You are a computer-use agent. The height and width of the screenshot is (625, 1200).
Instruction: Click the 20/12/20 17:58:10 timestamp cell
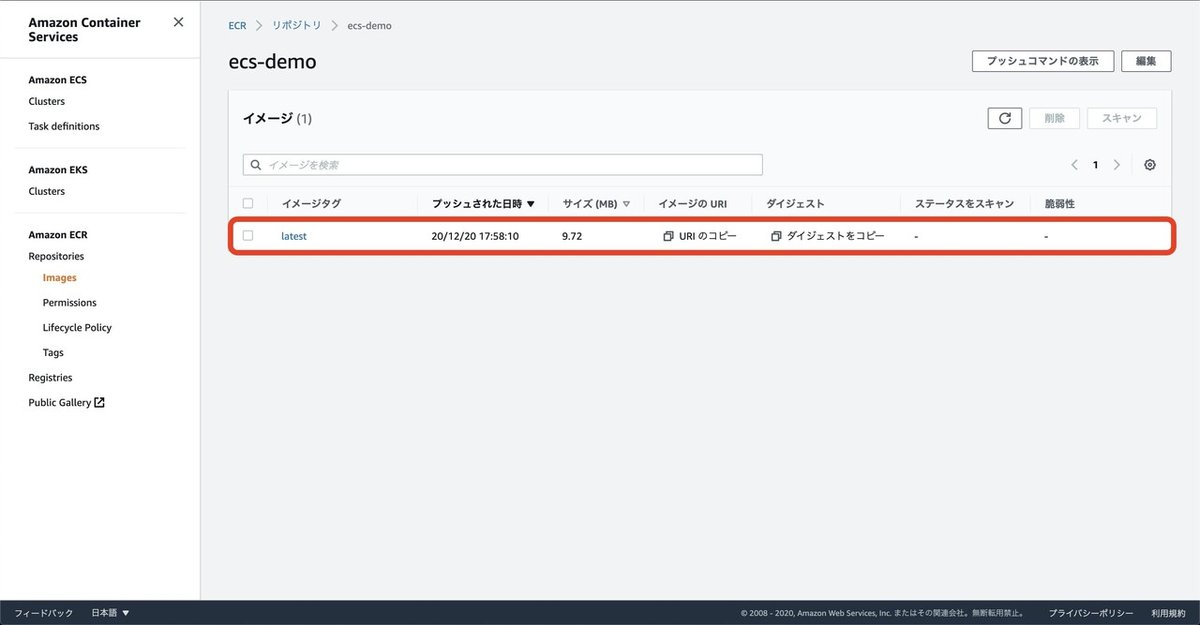point(475,237)
